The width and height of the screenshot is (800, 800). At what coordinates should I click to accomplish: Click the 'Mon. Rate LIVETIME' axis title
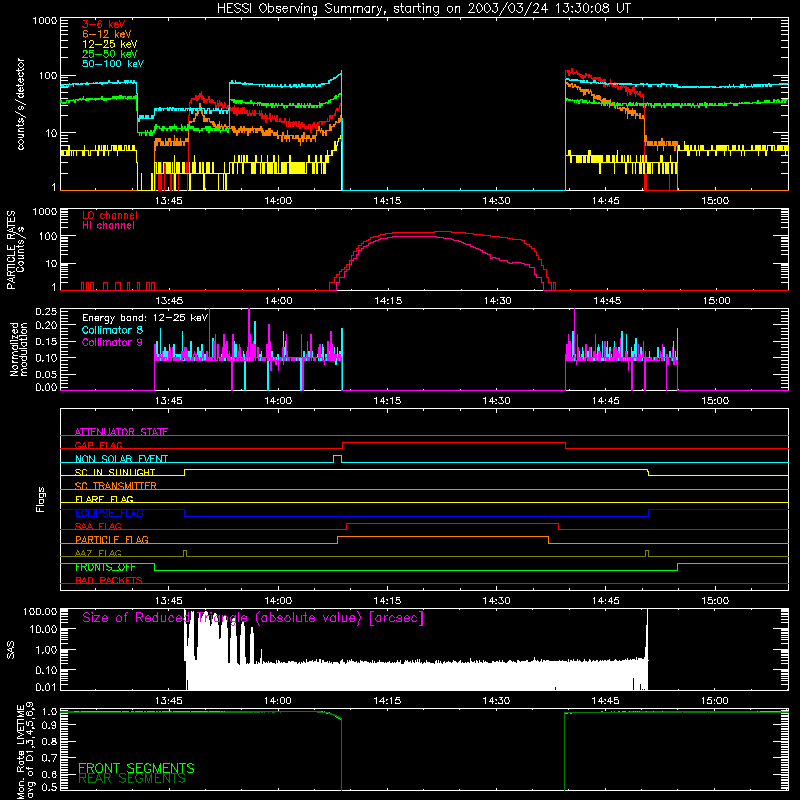25,751
